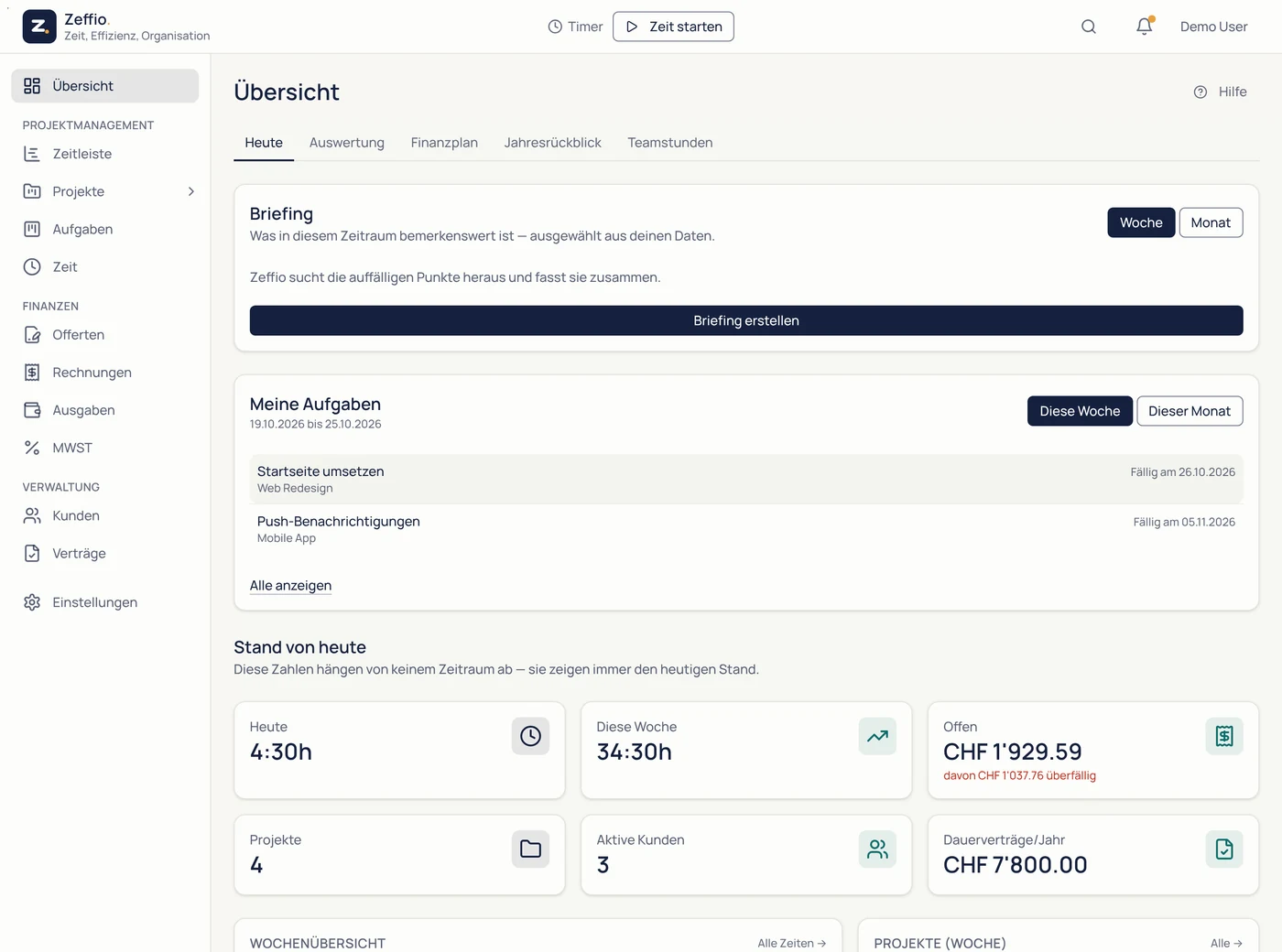Open the Startseite umsetzen task row
The height and width of the screenshot is (952, 1282).
tap(746, 479)
